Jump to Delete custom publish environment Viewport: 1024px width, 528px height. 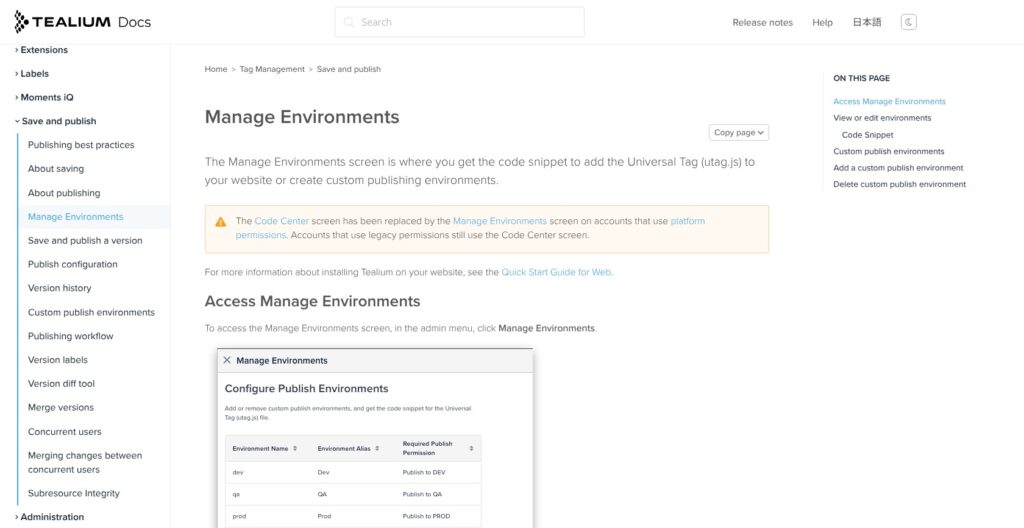(x=899, y=184)
